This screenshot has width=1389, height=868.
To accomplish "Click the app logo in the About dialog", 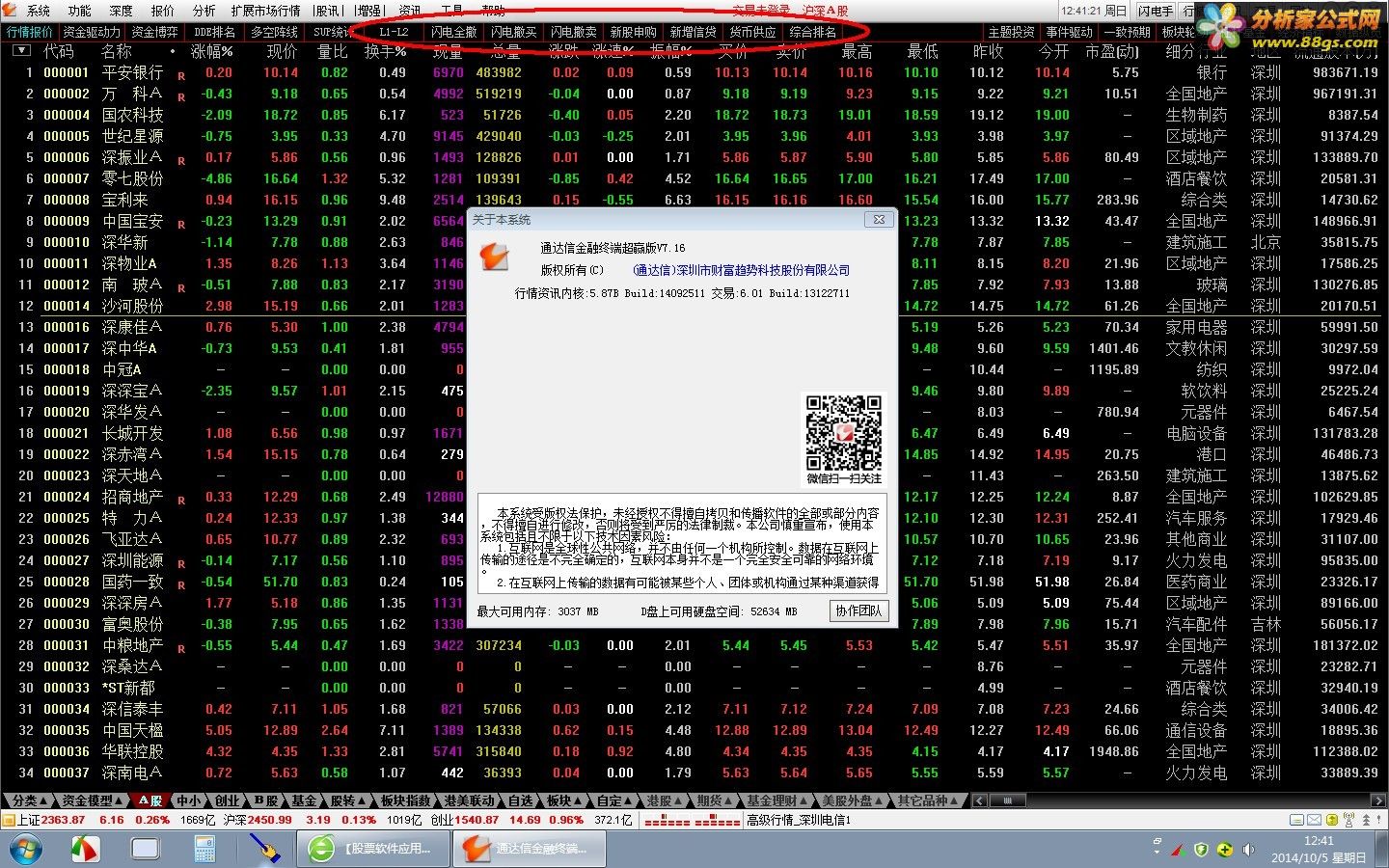I will [494, 257].
